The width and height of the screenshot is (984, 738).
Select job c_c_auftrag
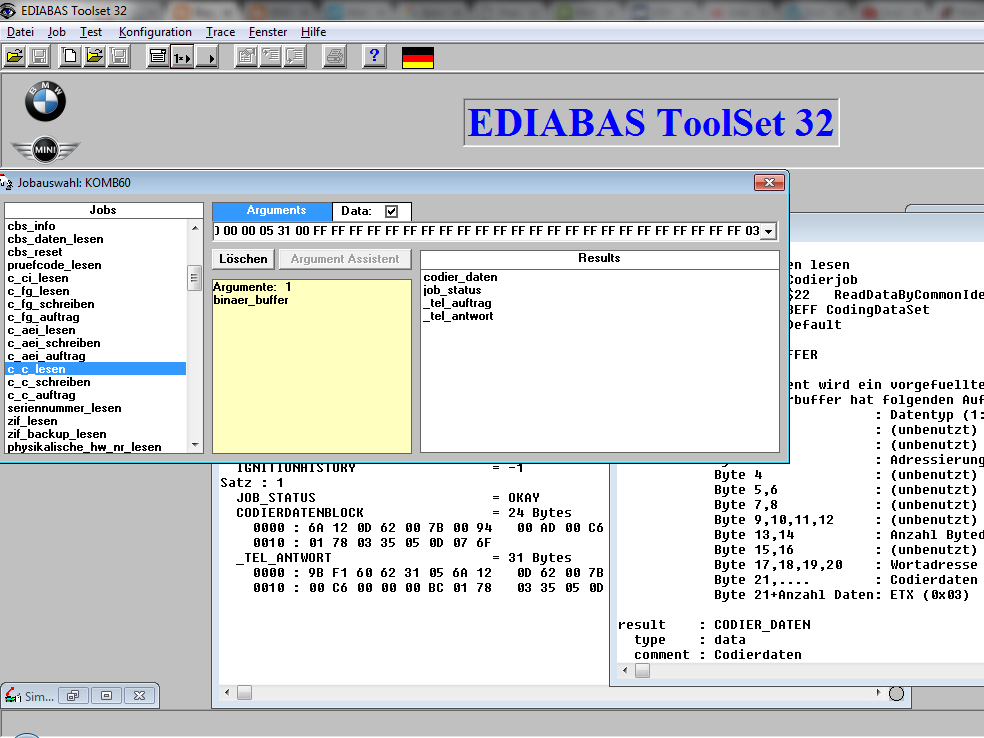[41, 395]
